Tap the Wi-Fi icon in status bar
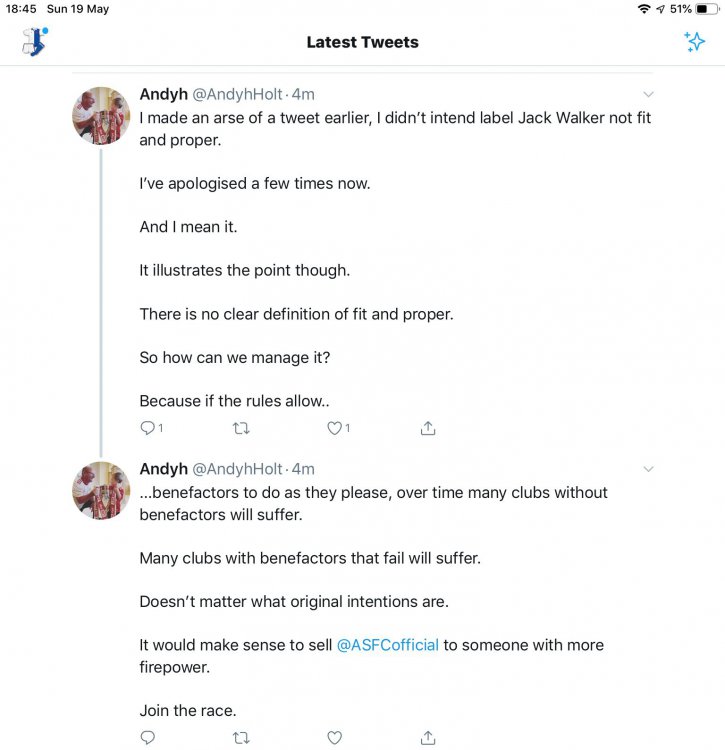This screenshot has width=725, height=750. coord(643,9)
